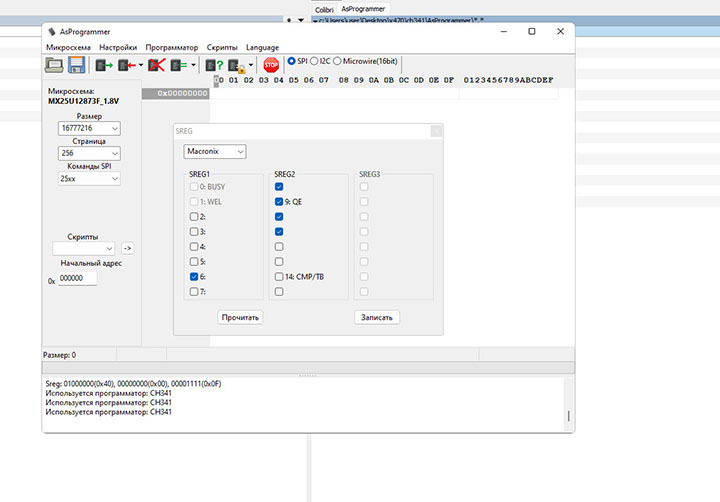Screen dimensions: 720x502
Task: Uncheck the SREG2 checkbox above 9: QE
Action: coord(279,187)
